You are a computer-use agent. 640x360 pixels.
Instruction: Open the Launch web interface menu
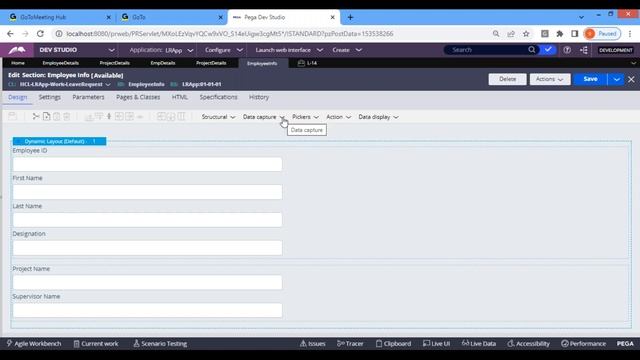(289, 50)
